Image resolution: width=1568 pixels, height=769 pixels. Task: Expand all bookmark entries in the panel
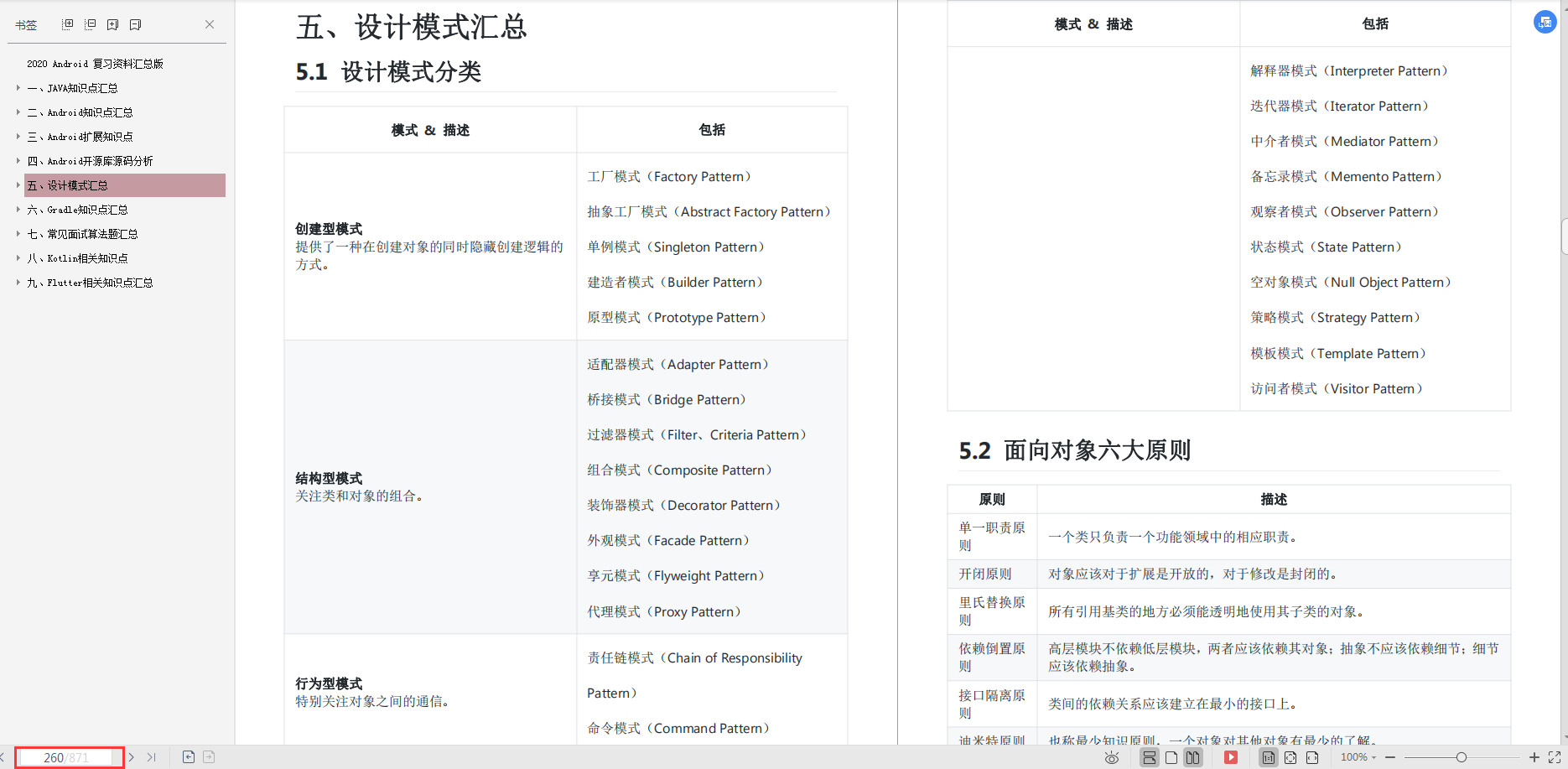[x=66, y=23]
